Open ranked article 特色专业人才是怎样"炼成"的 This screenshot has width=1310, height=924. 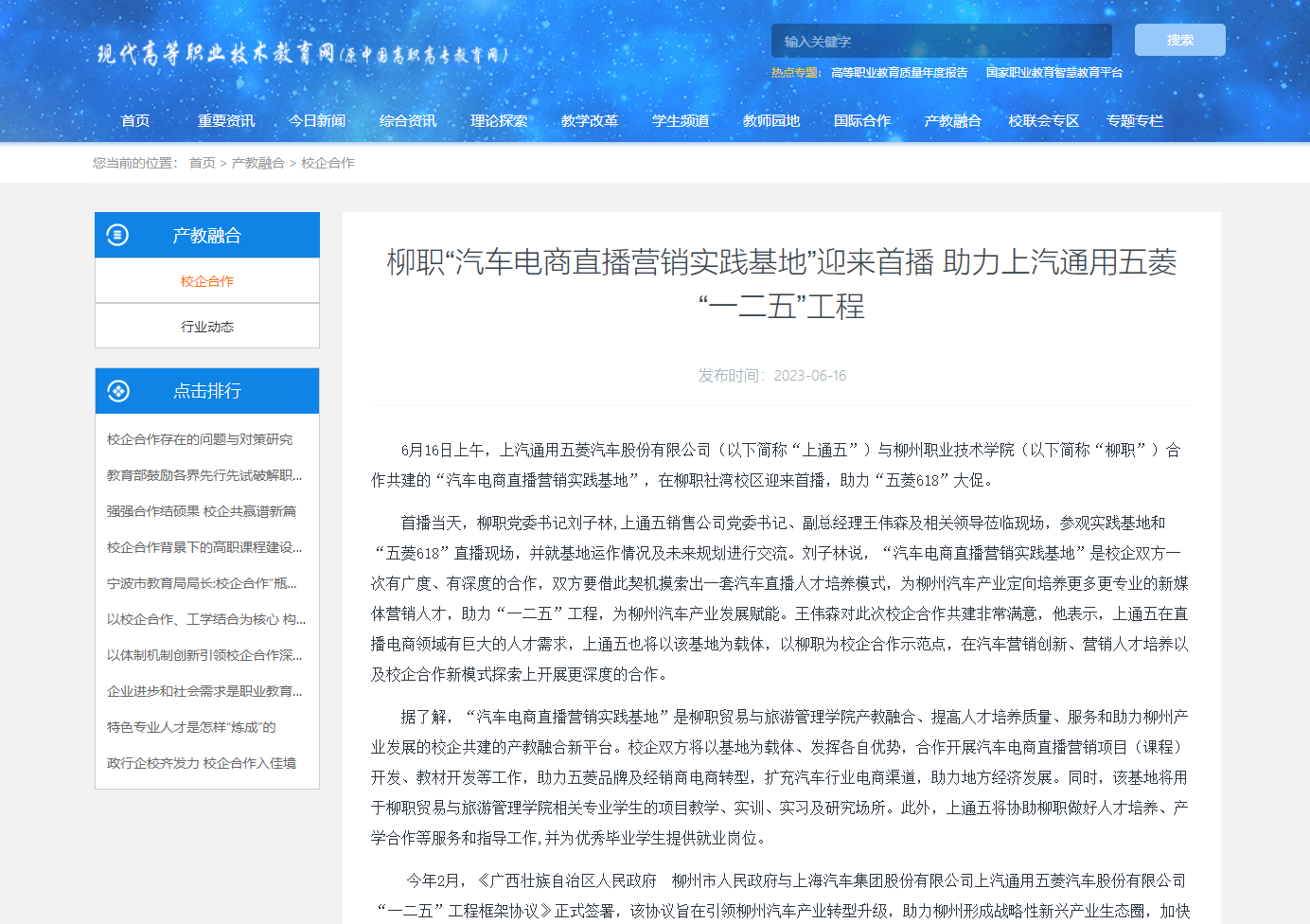pyautogui.click(x=191, y=727)
